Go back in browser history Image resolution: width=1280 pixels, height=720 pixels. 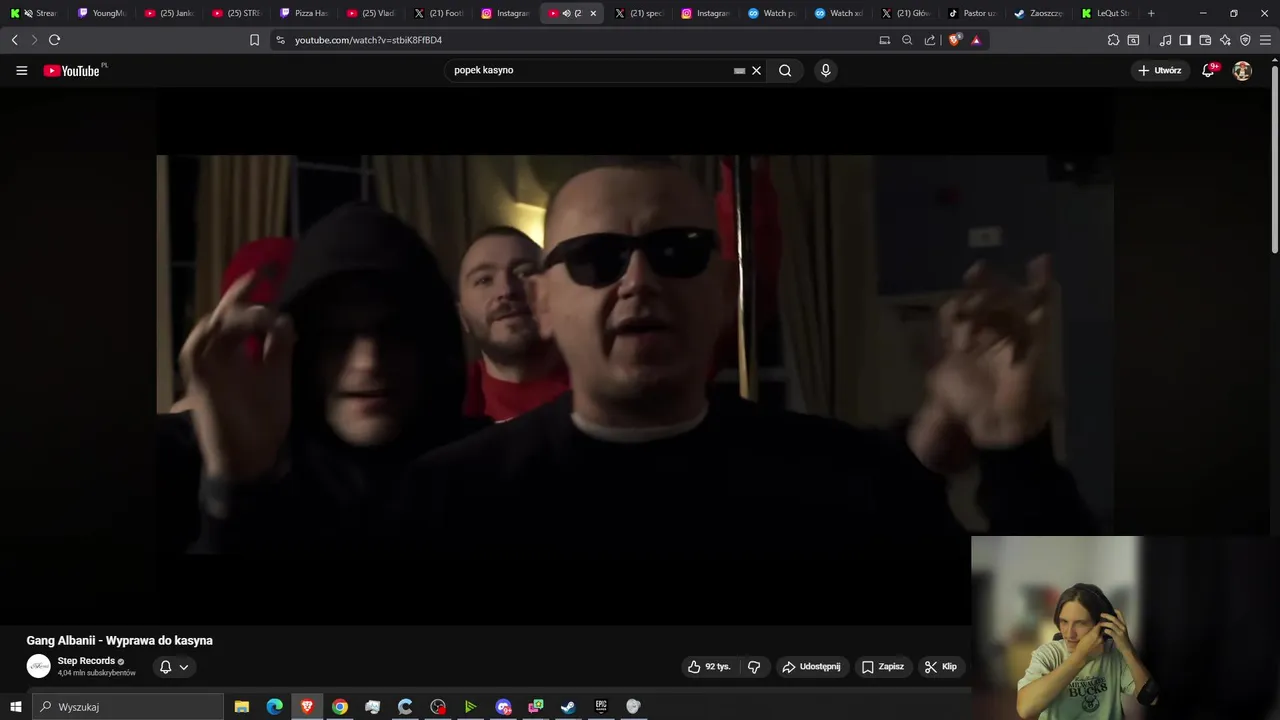click(14, 40)
